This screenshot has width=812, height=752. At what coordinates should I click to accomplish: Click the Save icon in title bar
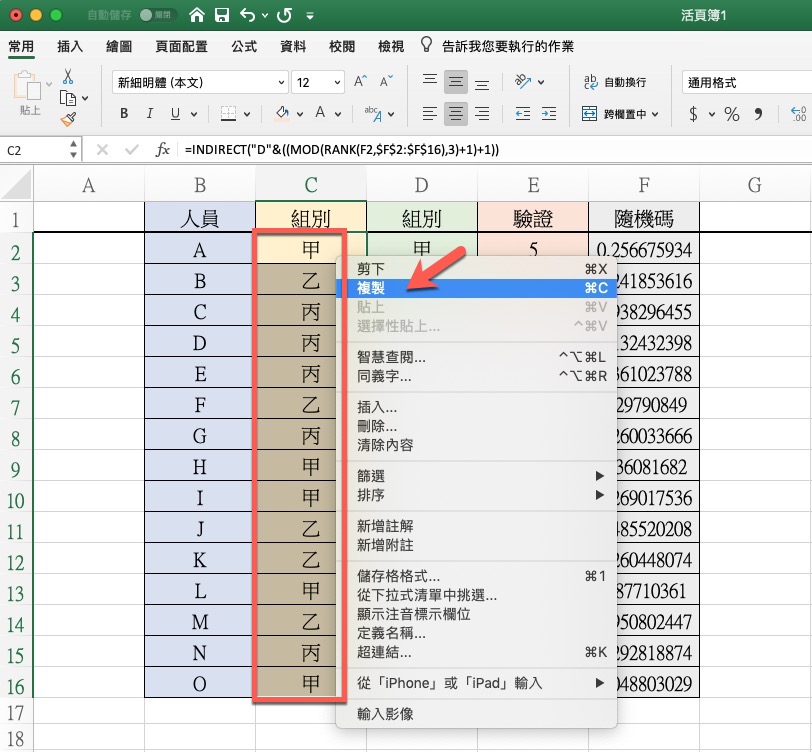click(222, 16)
